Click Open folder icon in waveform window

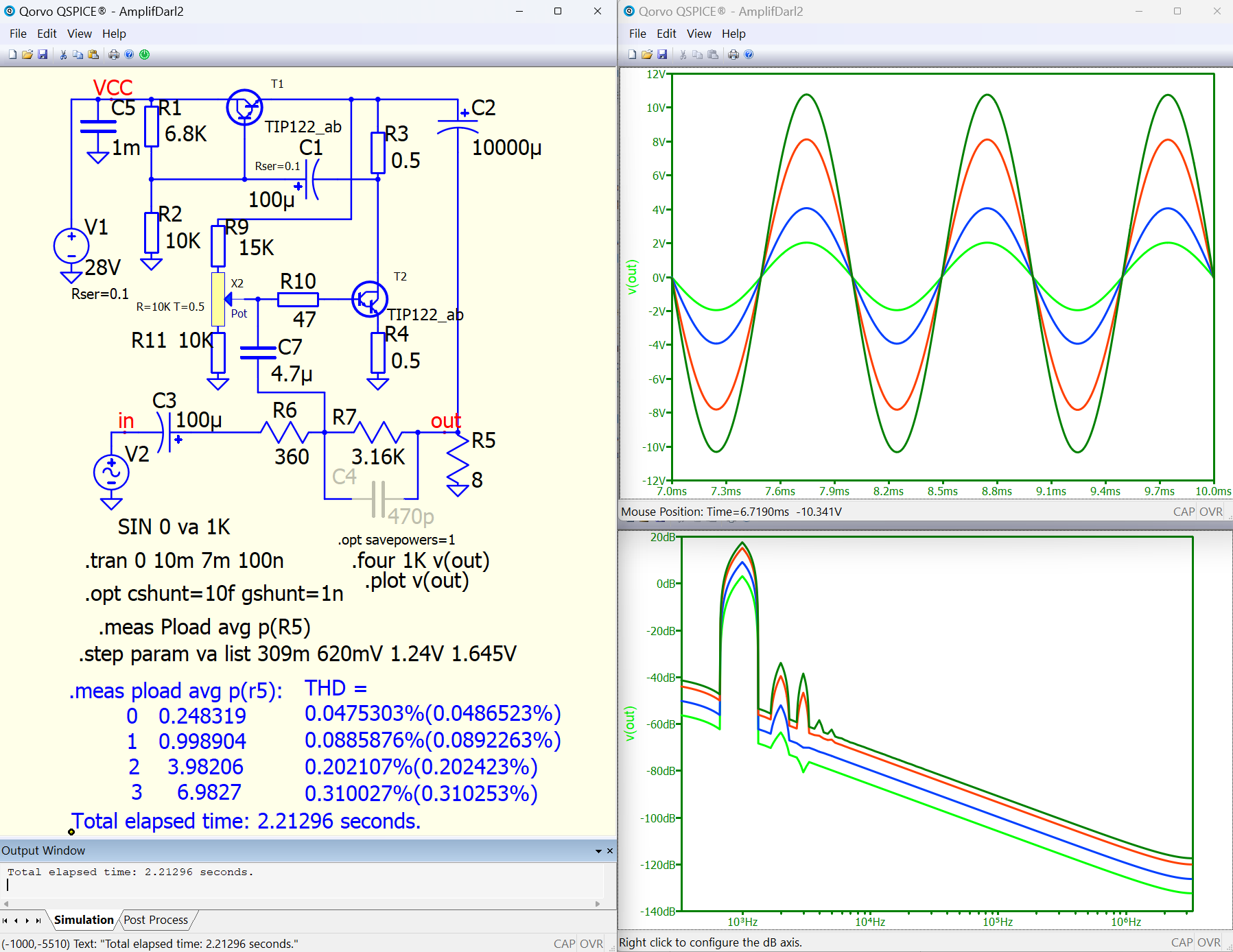point(647,54)
